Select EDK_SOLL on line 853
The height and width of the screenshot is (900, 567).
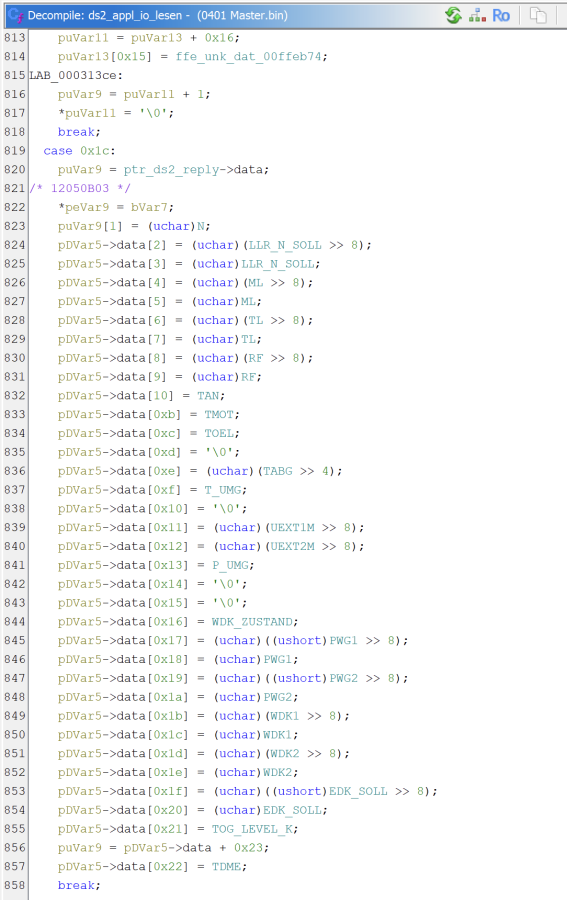coord(358,792)
